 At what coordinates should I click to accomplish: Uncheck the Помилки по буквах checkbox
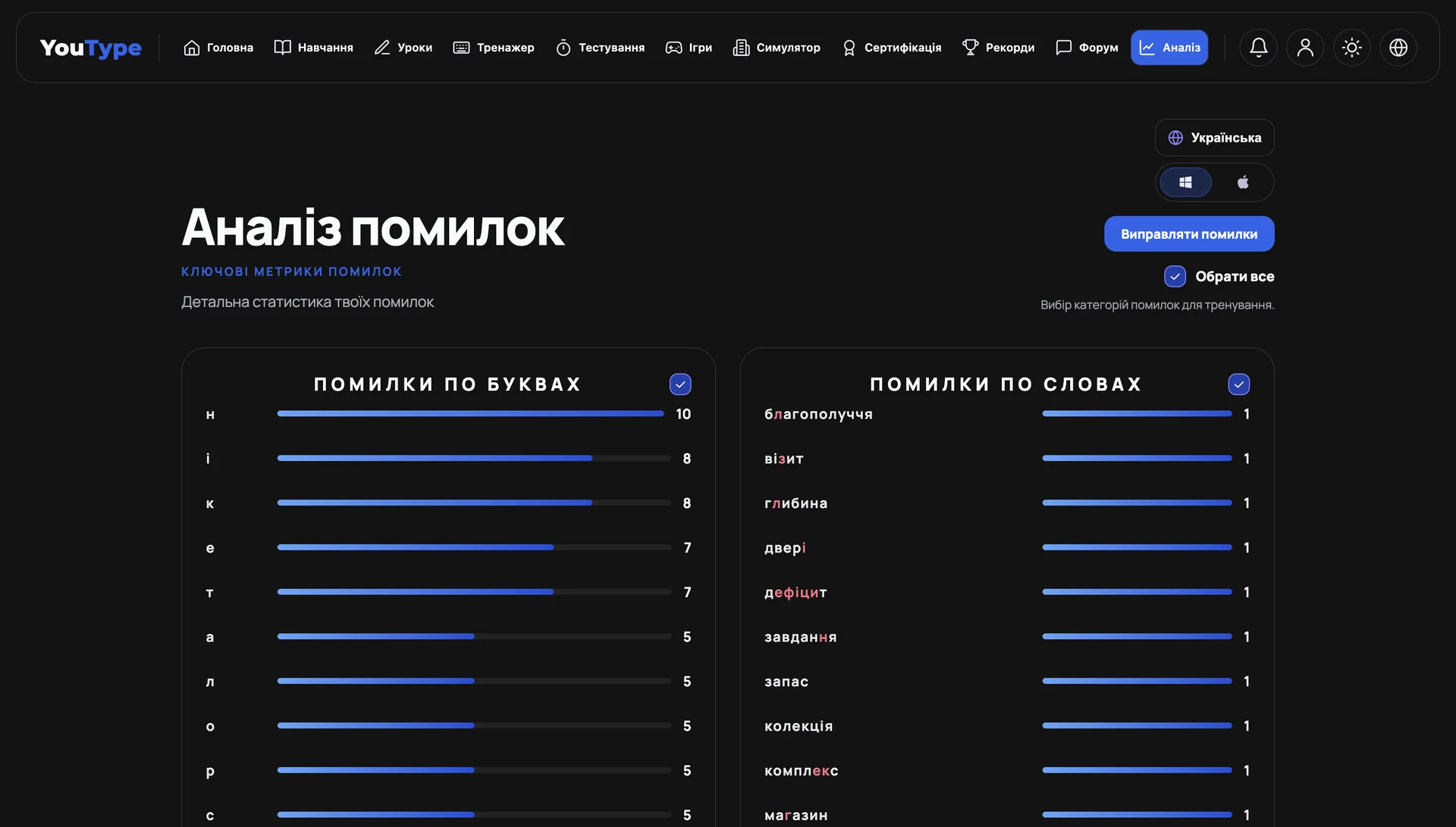pyautogui.click(x=680, y=384)
